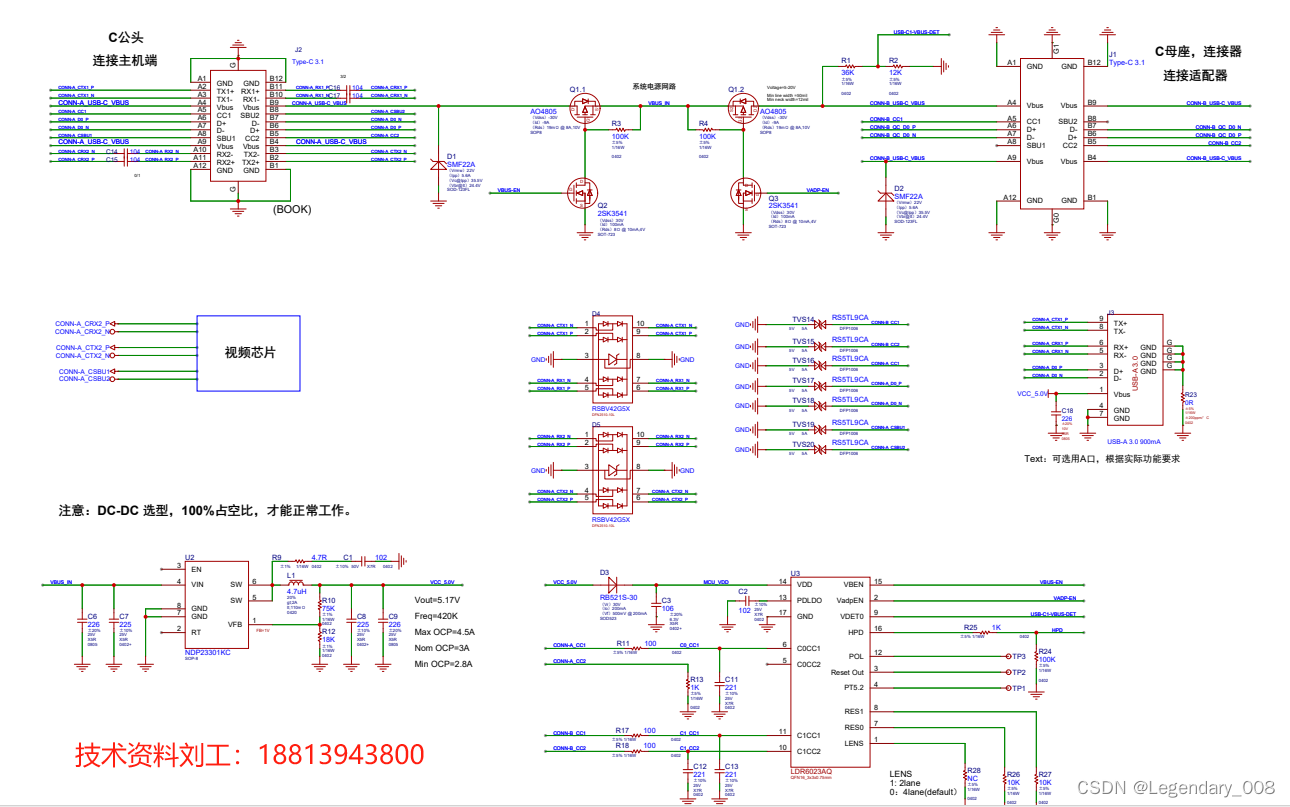The image size is (1290, 807).
Task: Click the MCU_VDD net label
Action: (x=714, y=582)
